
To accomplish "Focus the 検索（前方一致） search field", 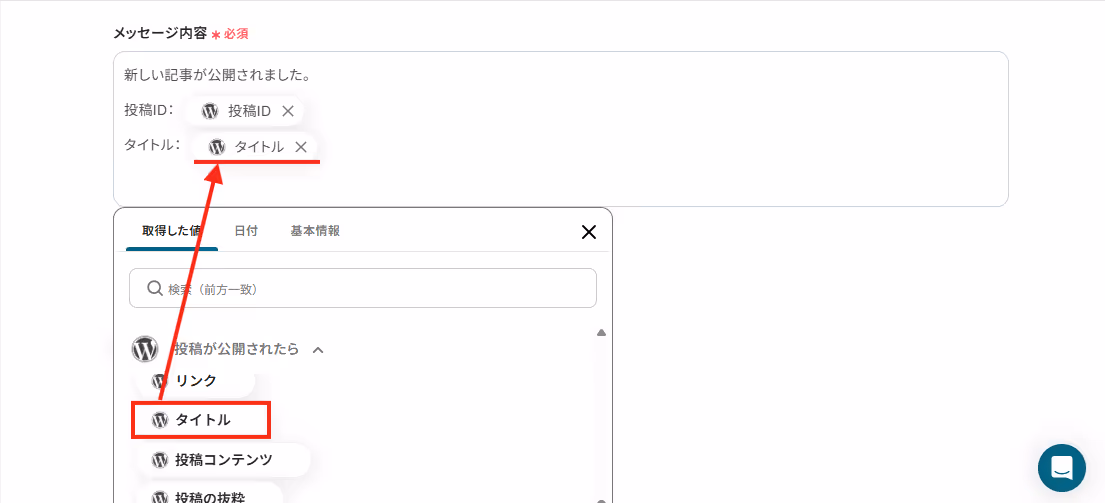I will point(363,288).
